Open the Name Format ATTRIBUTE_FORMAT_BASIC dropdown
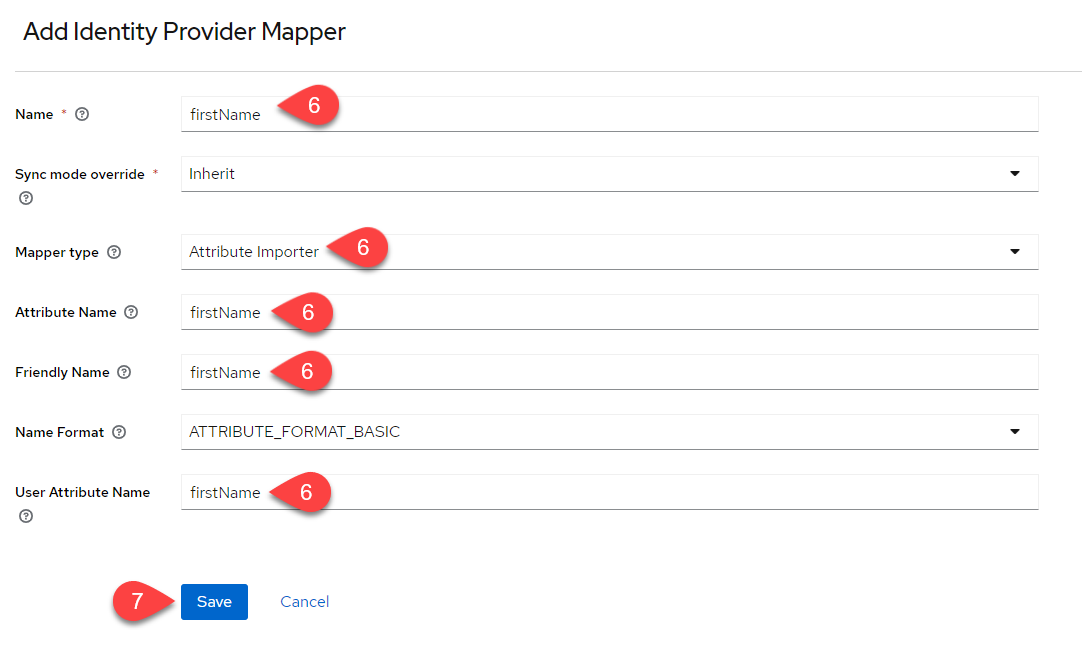The width and height of the screenshot is (1082, 657). [x=609, y=432]
